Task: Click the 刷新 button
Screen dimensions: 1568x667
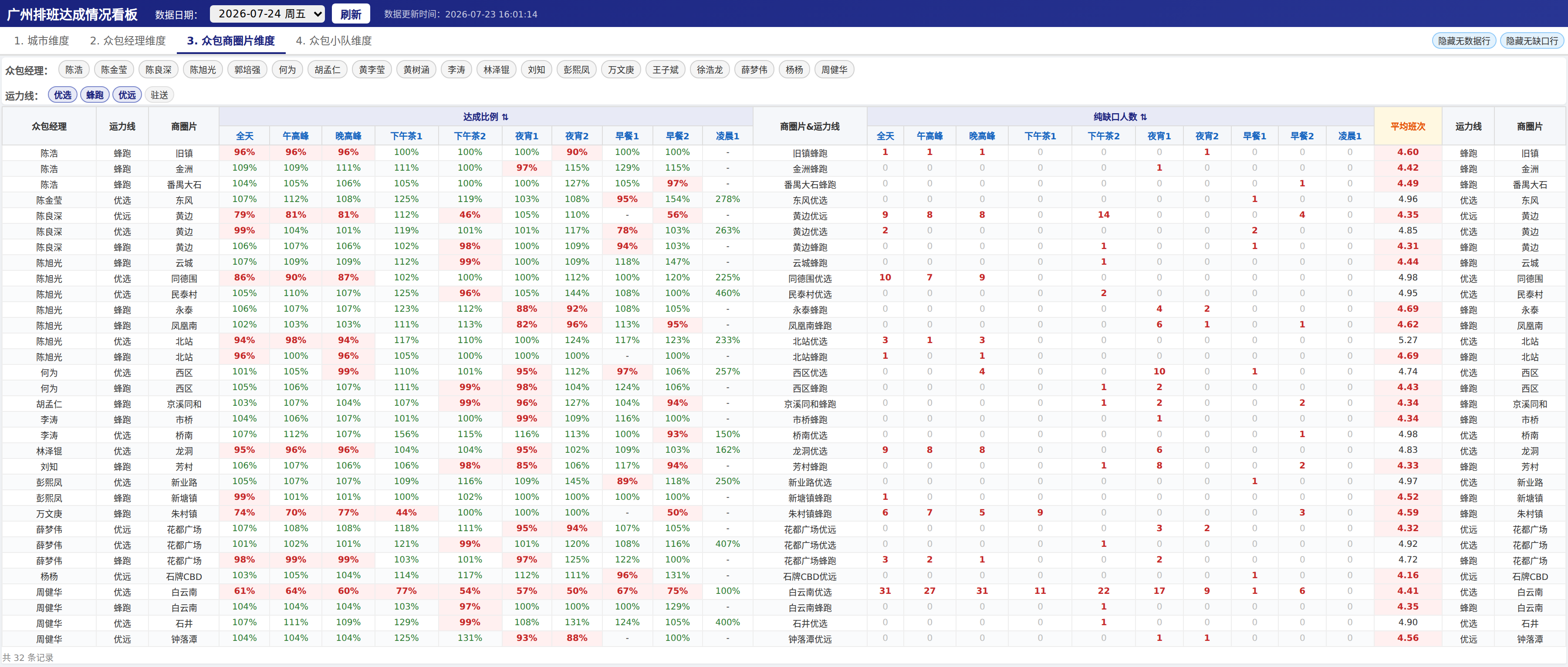Action: [351, 14]
